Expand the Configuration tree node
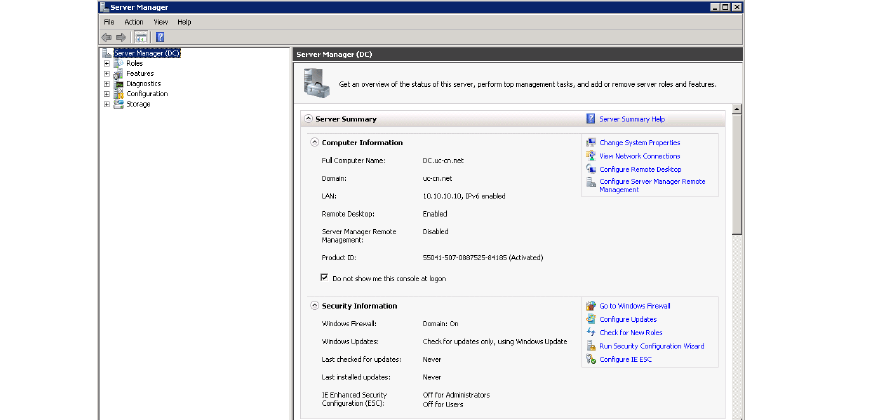 [x=106, y=93]
